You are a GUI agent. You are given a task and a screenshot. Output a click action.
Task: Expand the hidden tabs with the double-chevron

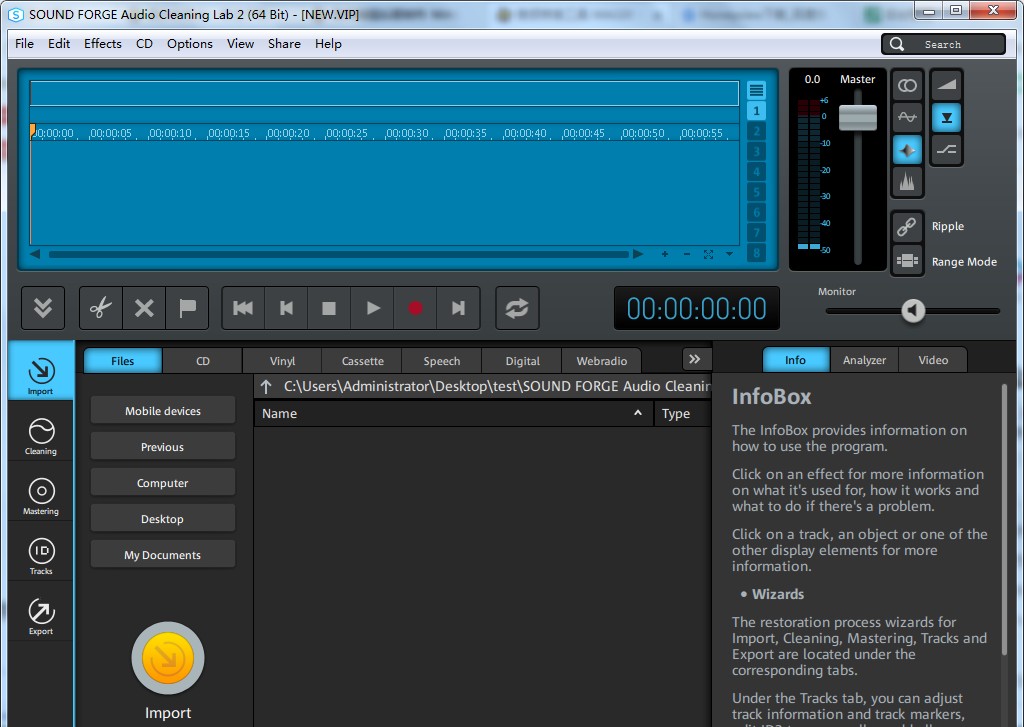694,357
